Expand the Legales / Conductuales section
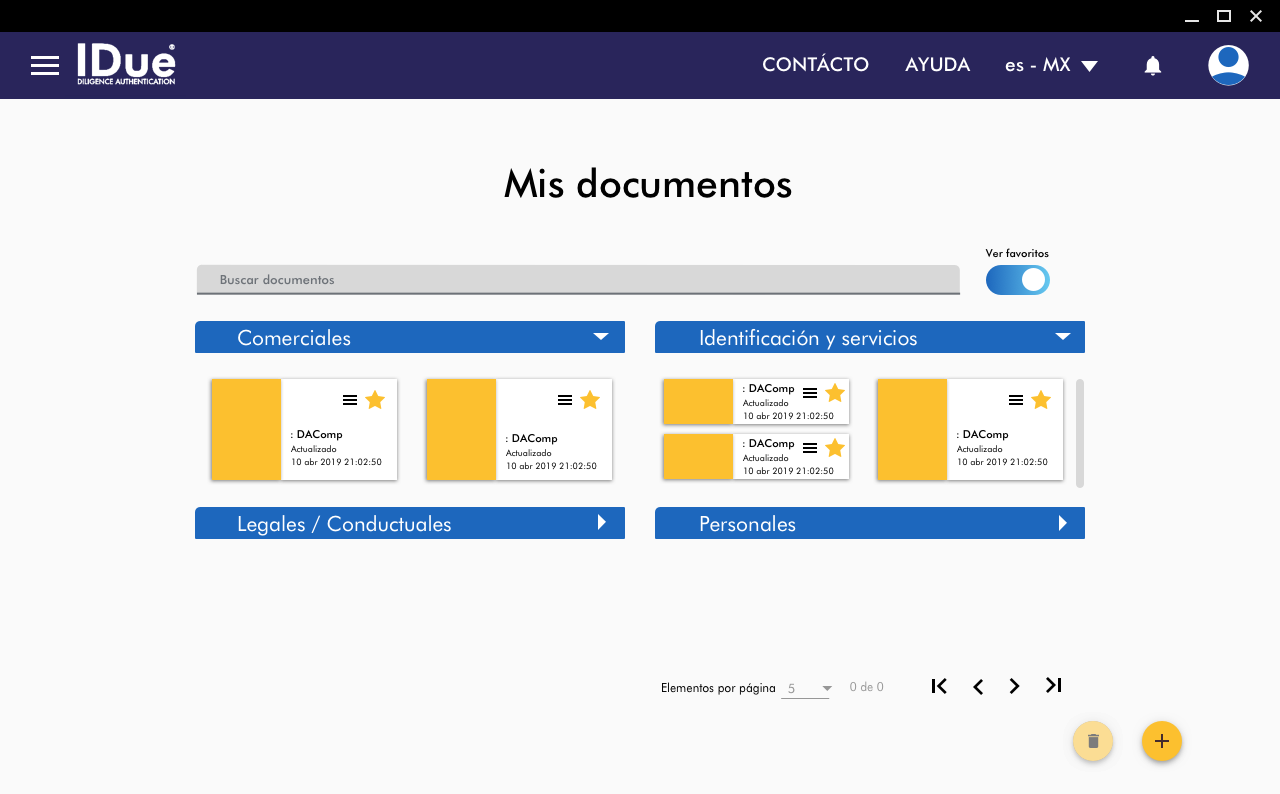Image resolution: width=1280 pixels, height=794 pixels. (601, 523)
